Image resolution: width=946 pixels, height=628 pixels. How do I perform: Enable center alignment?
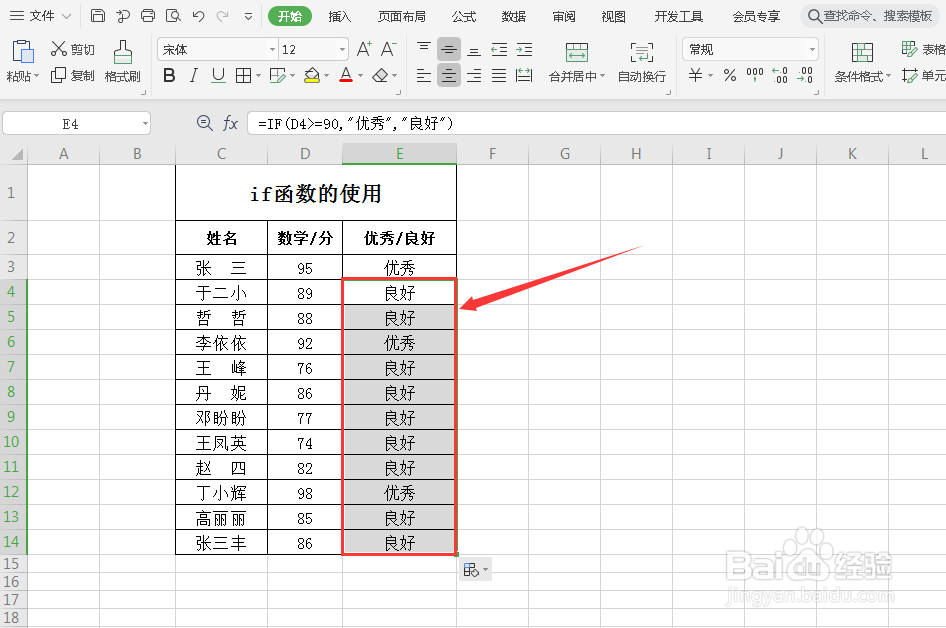click(447, 75)
